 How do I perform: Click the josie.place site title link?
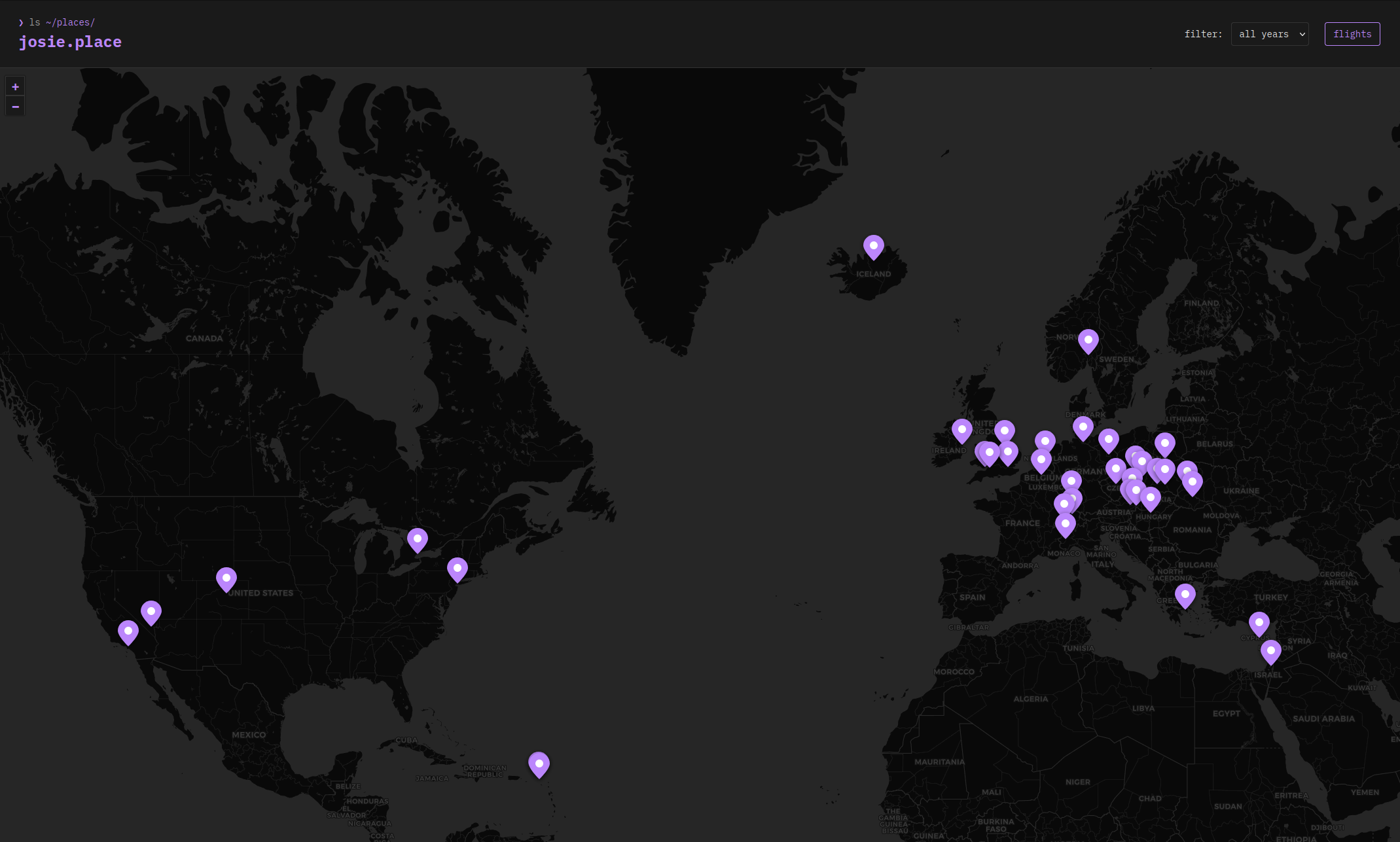tap(70, 42)
